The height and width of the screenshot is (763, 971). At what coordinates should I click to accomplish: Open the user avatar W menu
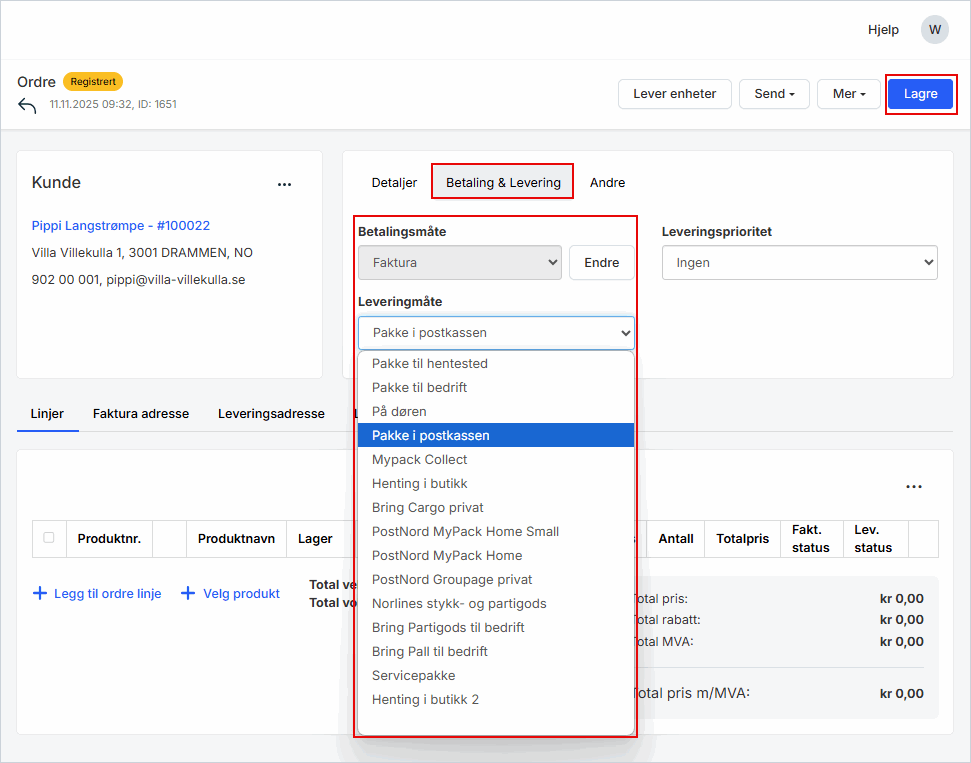coord(934,29)
